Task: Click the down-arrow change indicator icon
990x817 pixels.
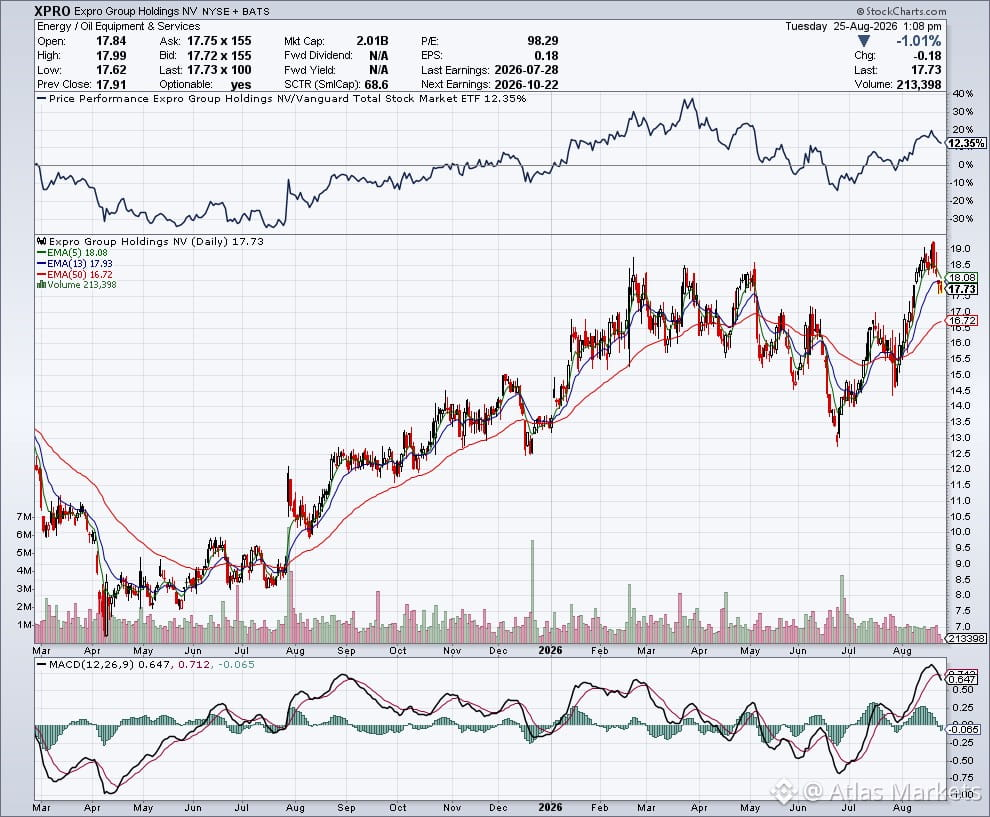Action: pyautogui.click(x=864, y=42)
